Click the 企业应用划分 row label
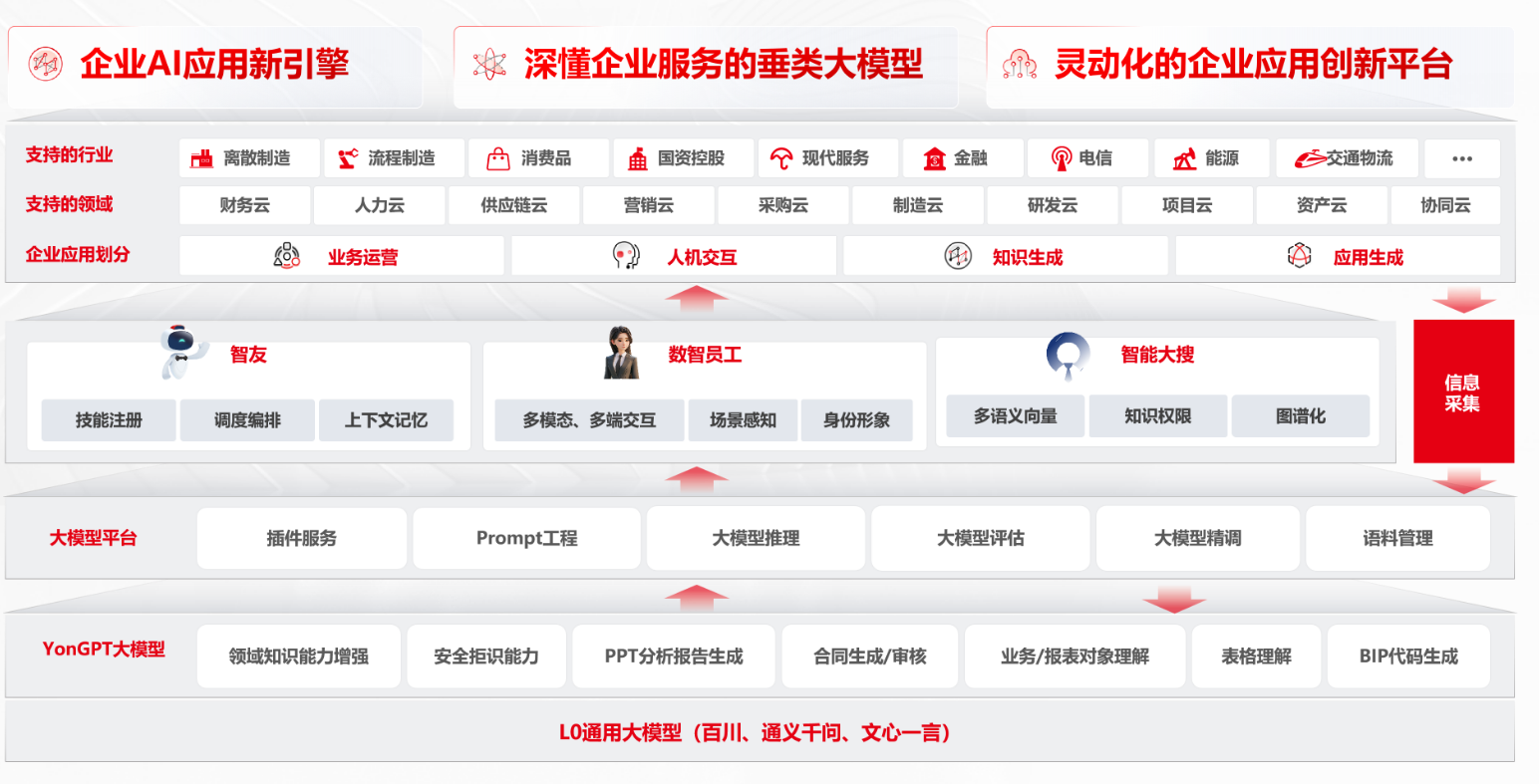Screen dimensions: 1539x784 click(x=78, y=254)
